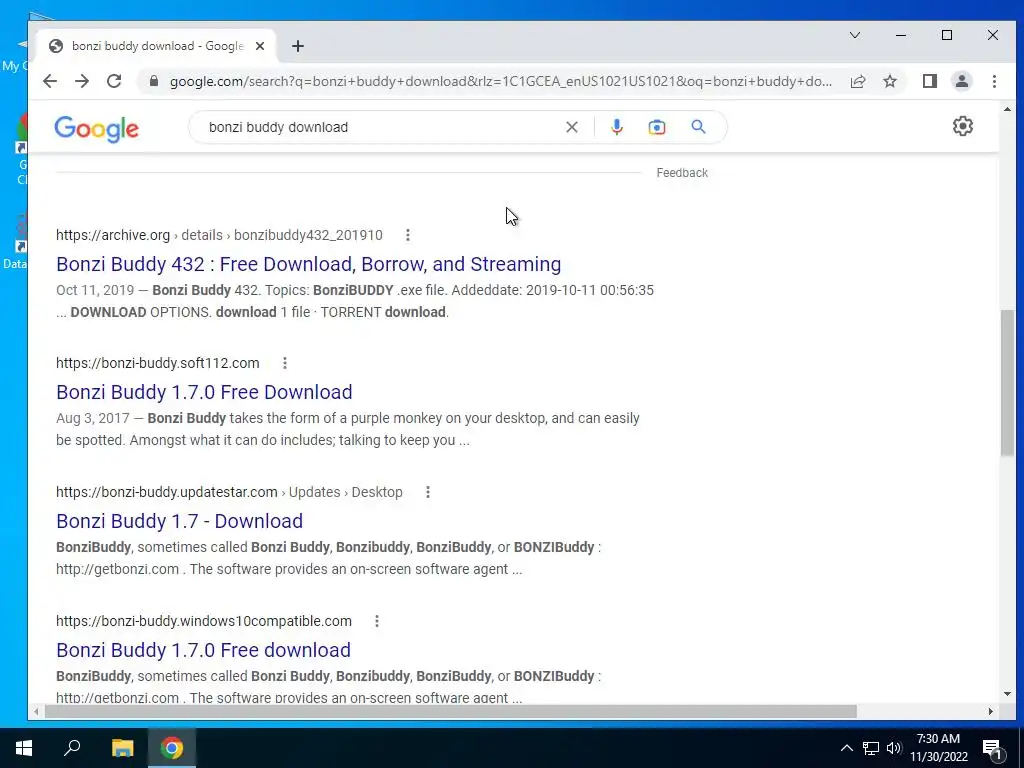Search by image camera icon
The height and width of the screenshot is (768, 1024).
pyautogui.click(x=657, y=127)
